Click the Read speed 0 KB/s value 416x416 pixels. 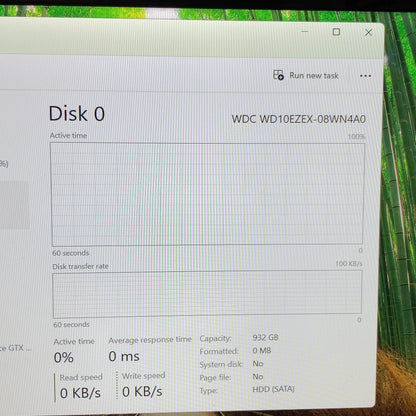pyautogui.click(x=80, y=393)
